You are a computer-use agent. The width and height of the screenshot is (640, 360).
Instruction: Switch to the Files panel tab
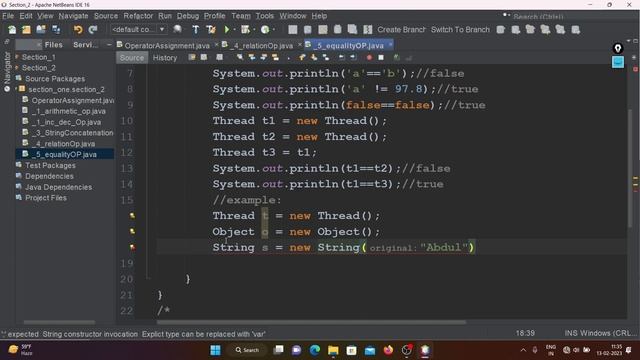click(53, 45)
